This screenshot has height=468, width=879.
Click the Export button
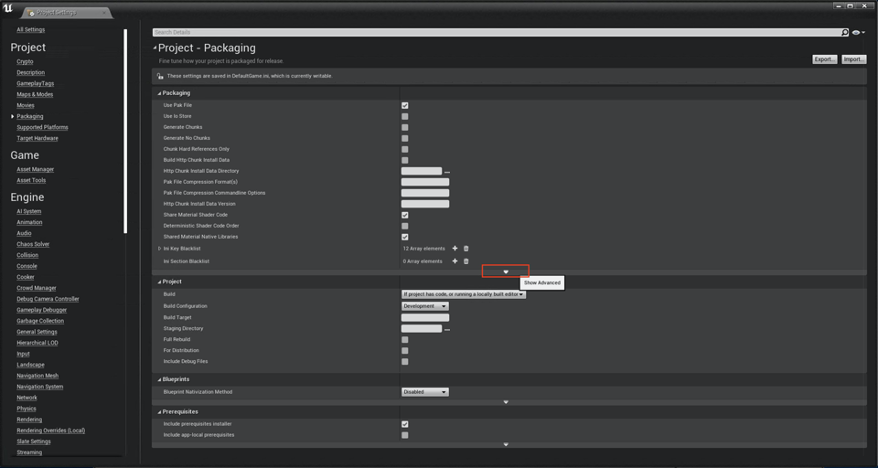[x=825, y=59]
